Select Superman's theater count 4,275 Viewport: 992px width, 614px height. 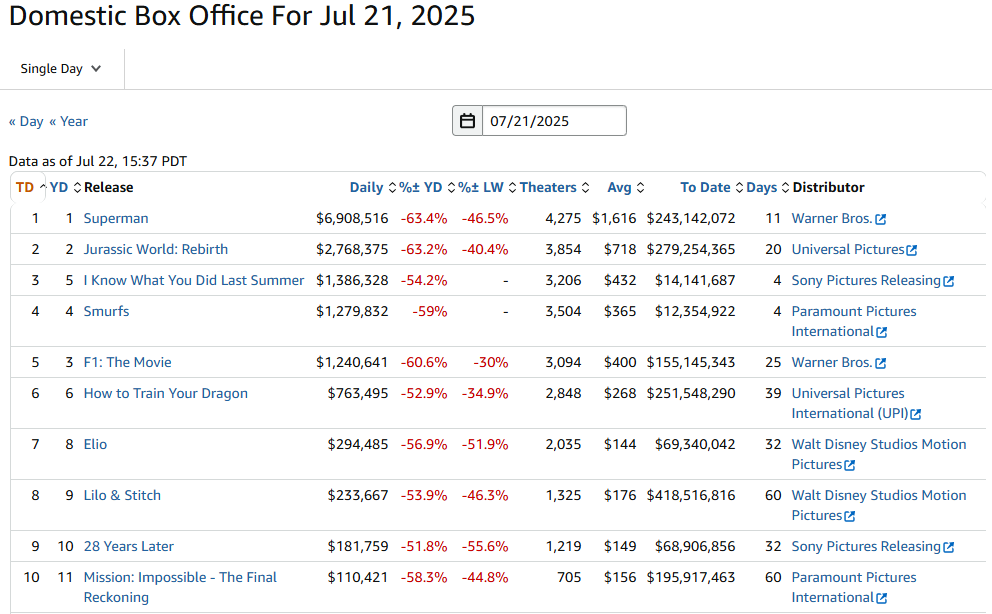pos(563,218)
